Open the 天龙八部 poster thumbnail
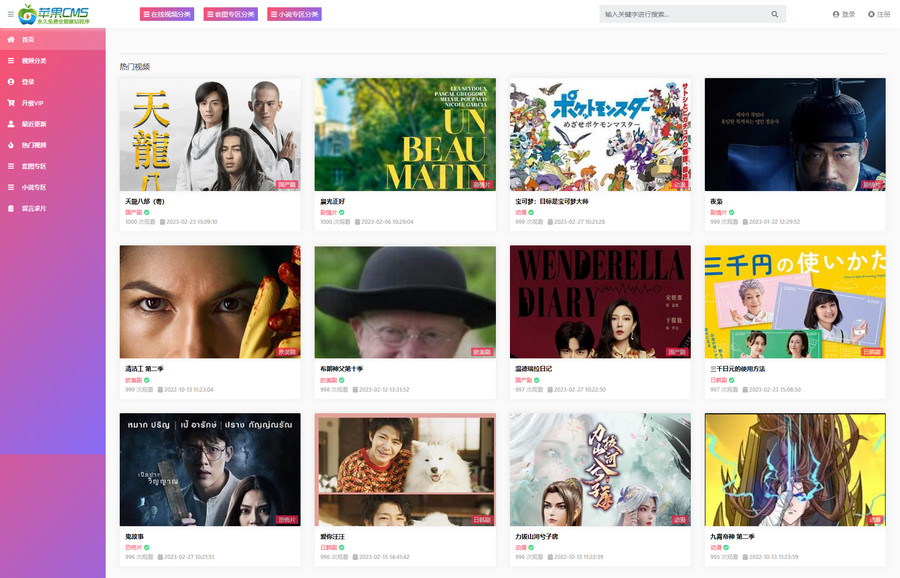The height and width of the screenshot is (578, 900). coord(209,134)
